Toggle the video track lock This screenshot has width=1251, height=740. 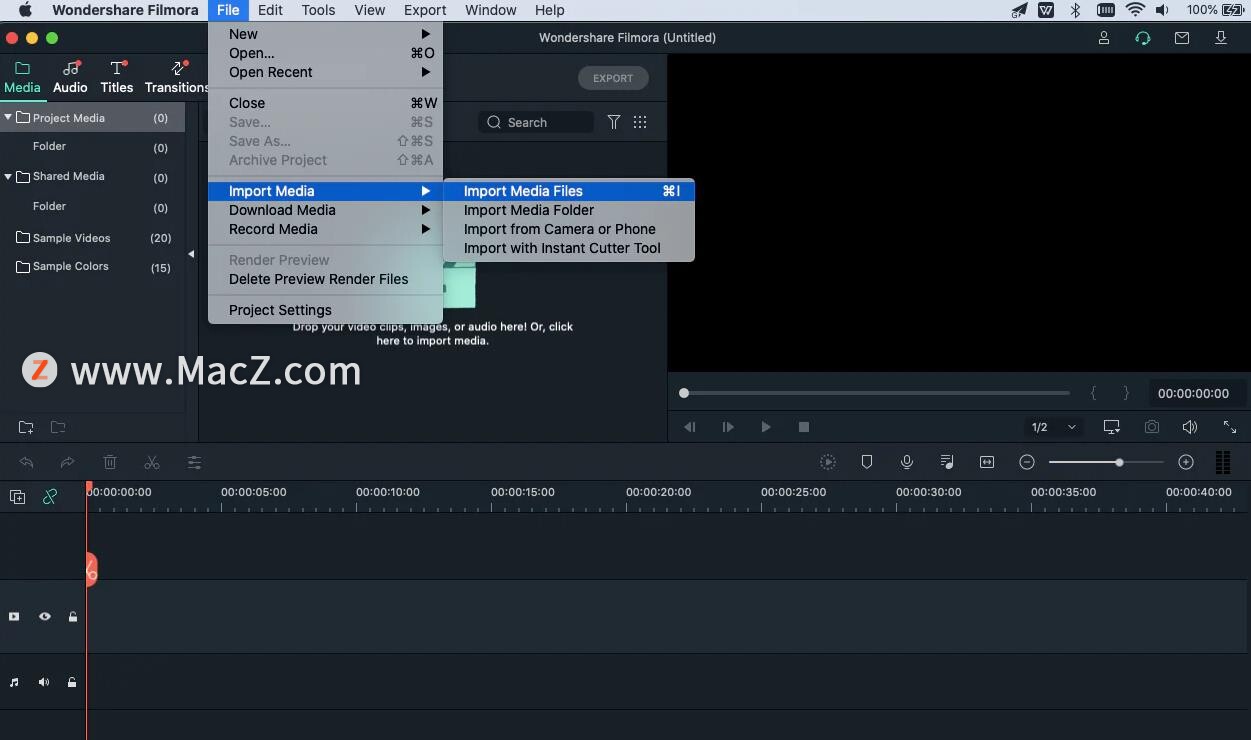(73, 617)
